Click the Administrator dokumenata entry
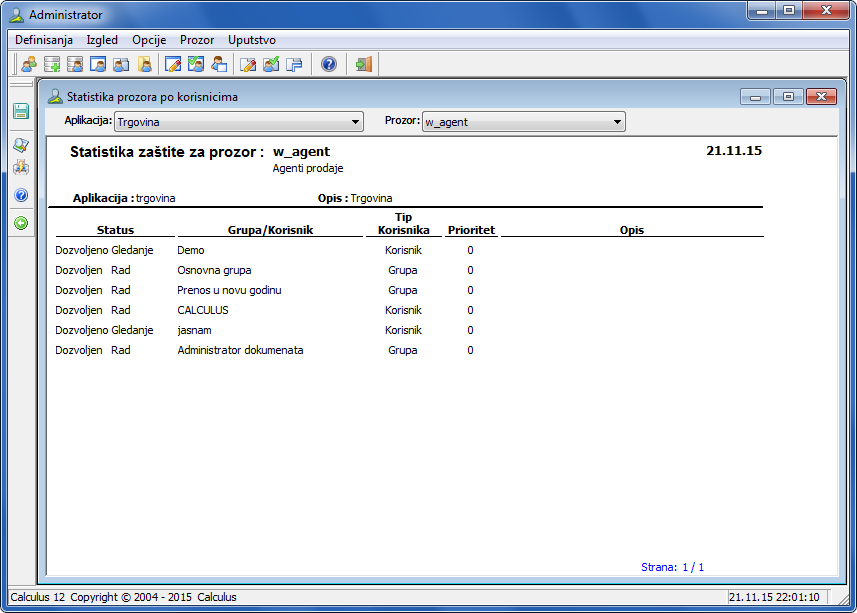Viewport: 857px width, 613px height. (x=240, y=350)
